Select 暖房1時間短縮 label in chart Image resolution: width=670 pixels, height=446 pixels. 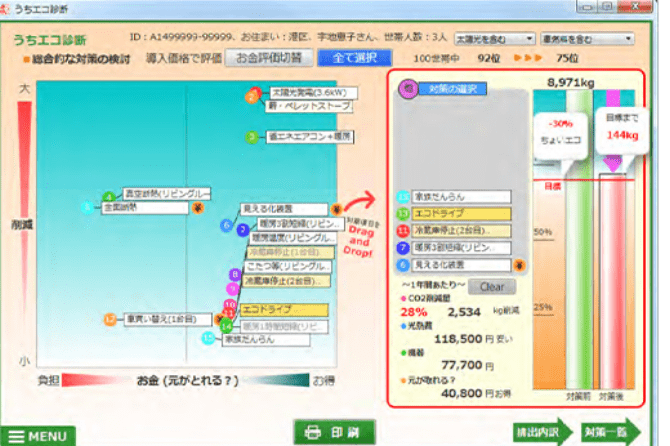pos(284,327)
